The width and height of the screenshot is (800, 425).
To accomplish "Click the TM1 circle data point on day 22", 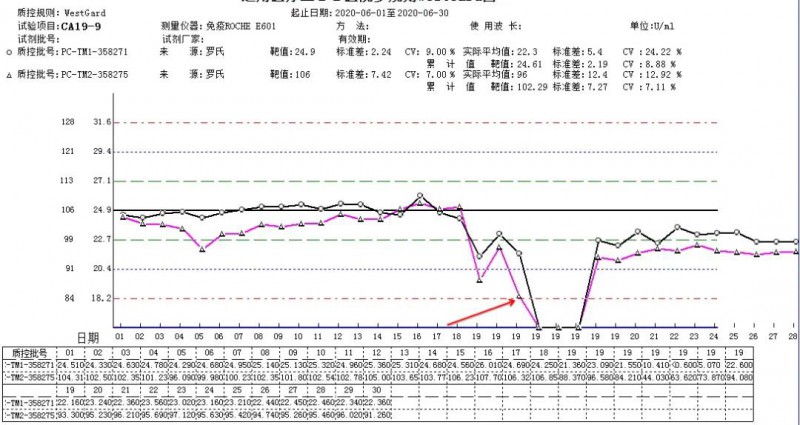I will [x=677, y=227].
